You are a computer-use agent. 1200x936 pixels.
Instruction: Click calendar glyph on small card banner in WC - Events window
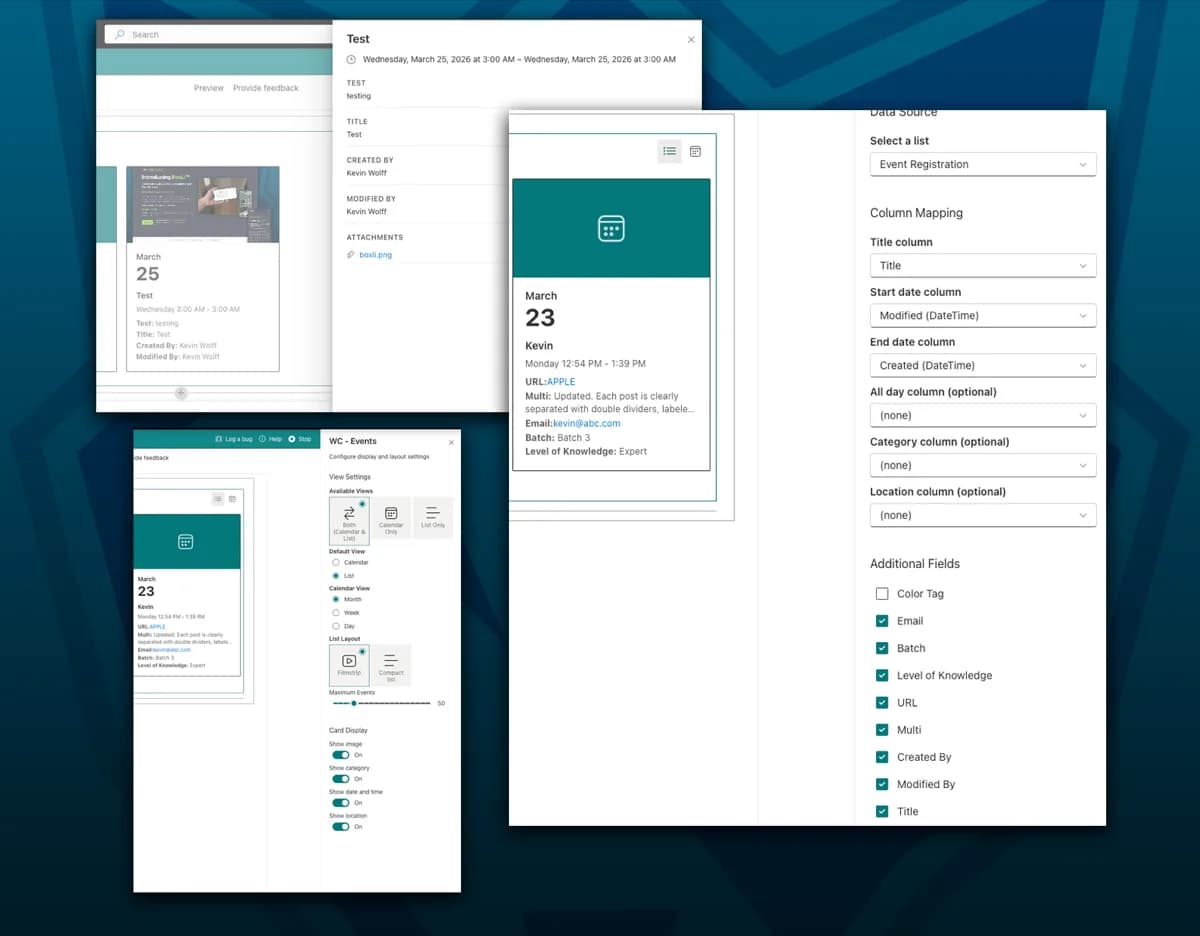(185, 542)
